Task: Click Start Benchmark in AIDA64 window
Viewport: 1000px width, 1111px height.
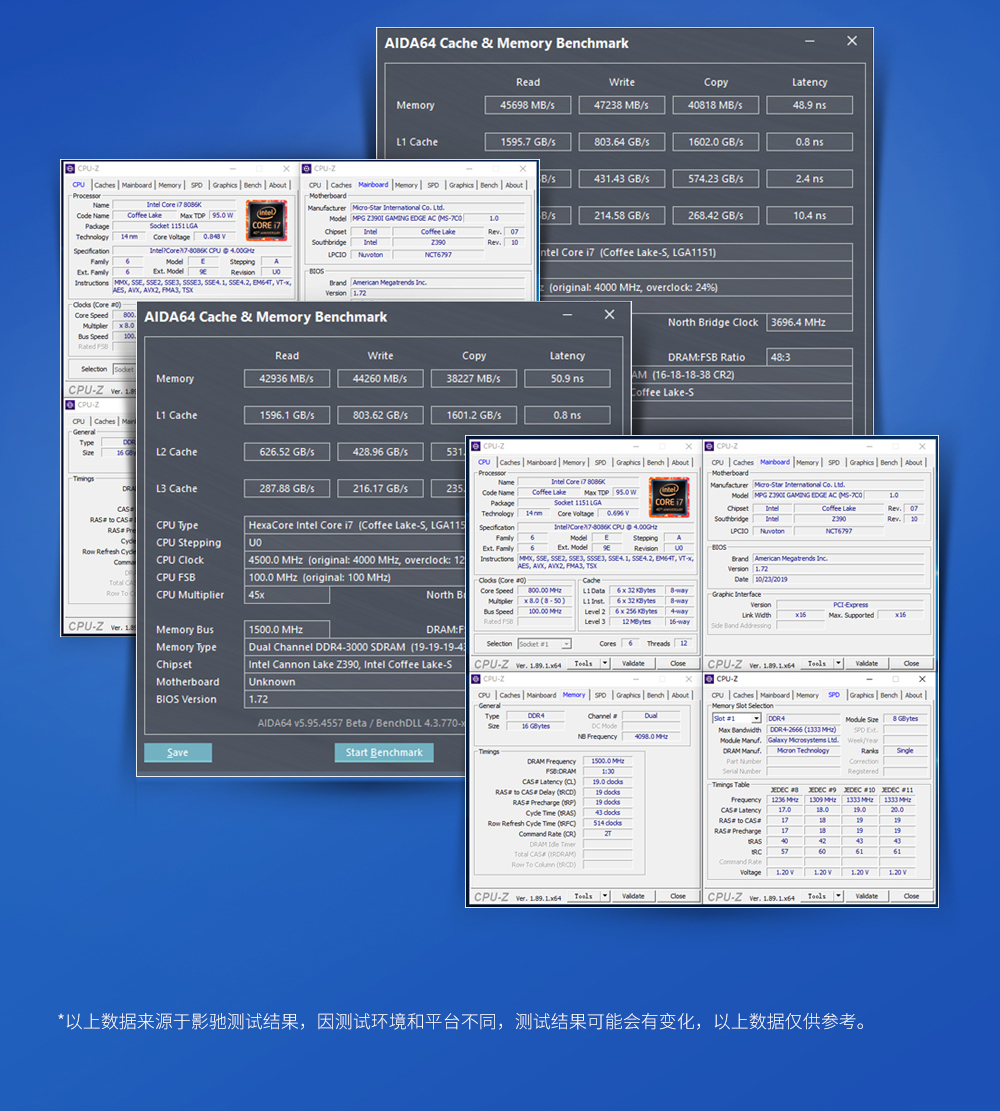Action: tap(384, 752)
